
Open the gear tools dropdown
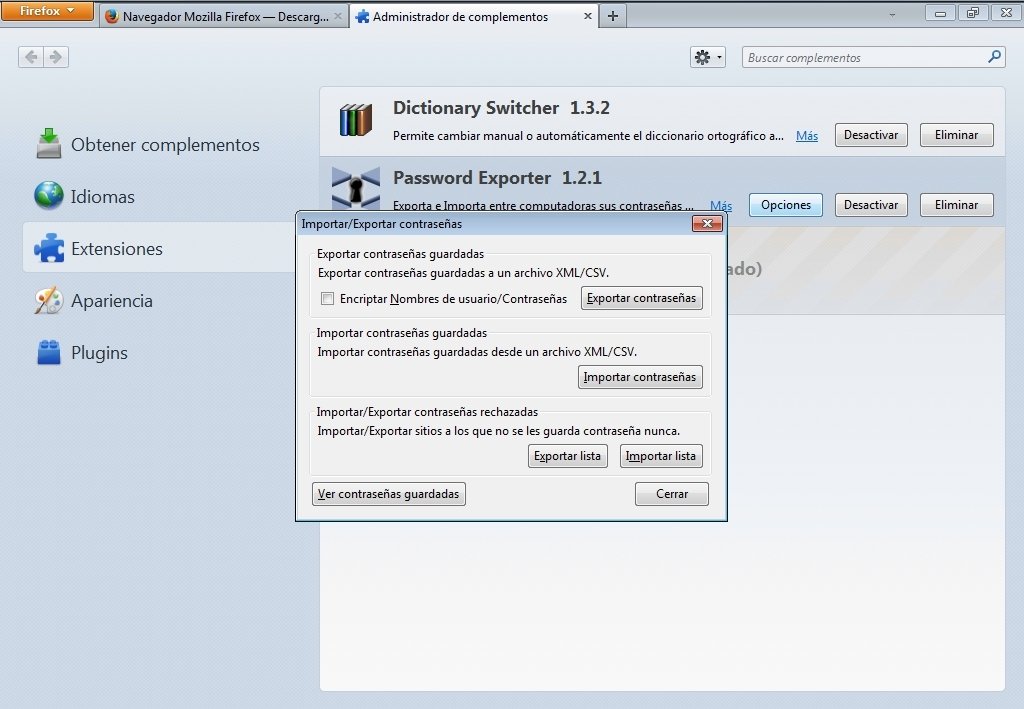(x=708, y=57)
